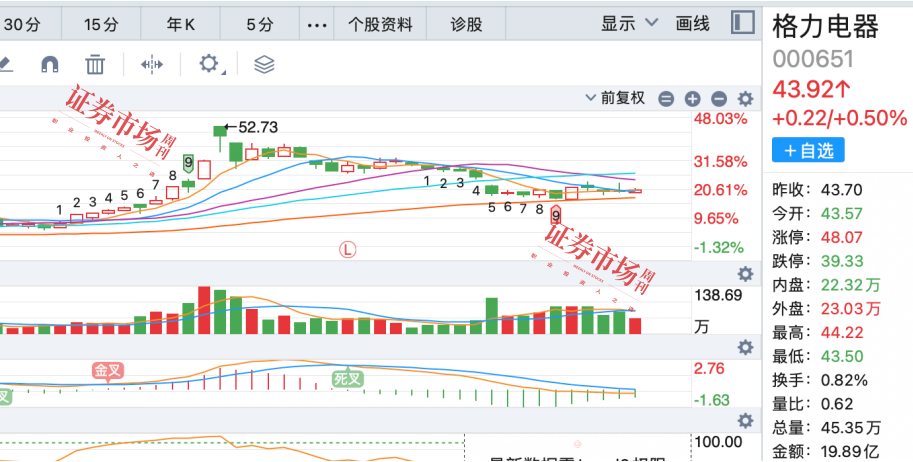Screen dimensions: 913x462
Task: Click the first minus circle beside 前复权
Action: (666, 99)
